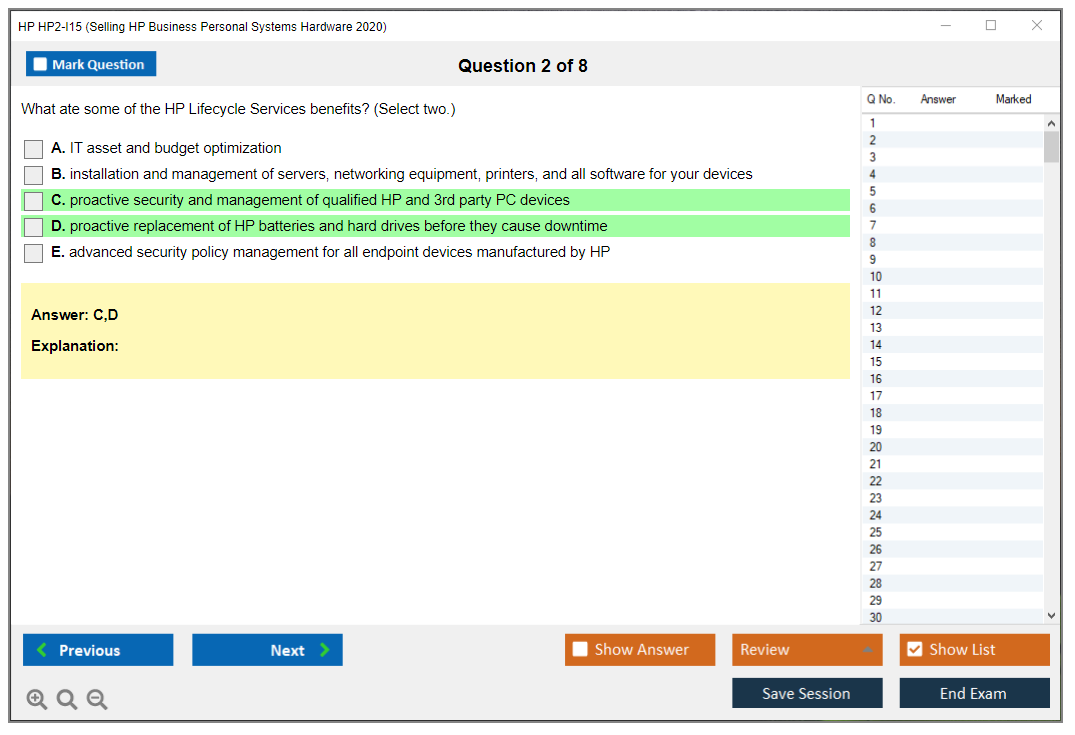
Task: Check option E about endpoint security
Action: [x=34, y=253]
